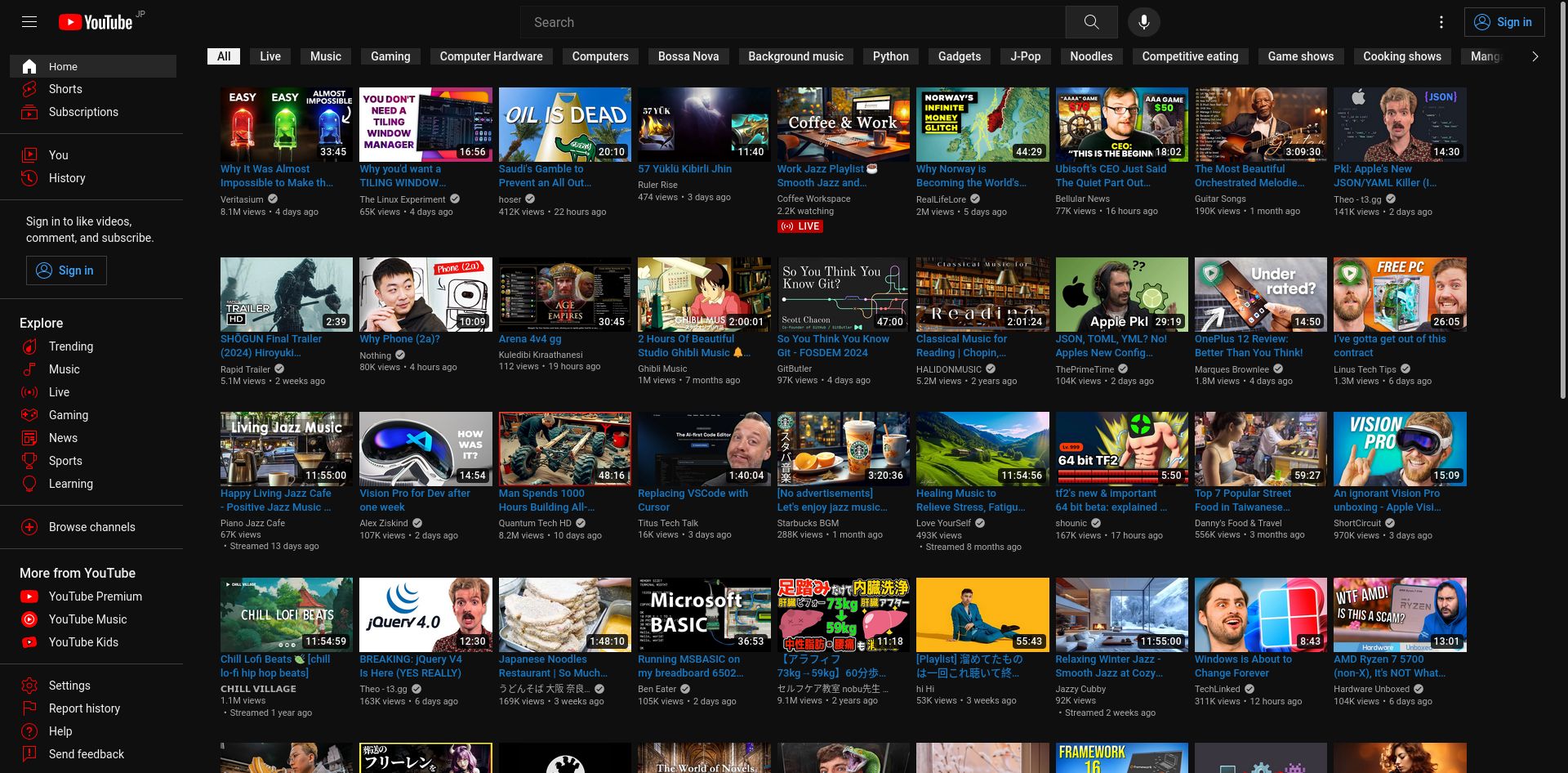
Task: Open Trending under Explore
Action: [93, 346]
